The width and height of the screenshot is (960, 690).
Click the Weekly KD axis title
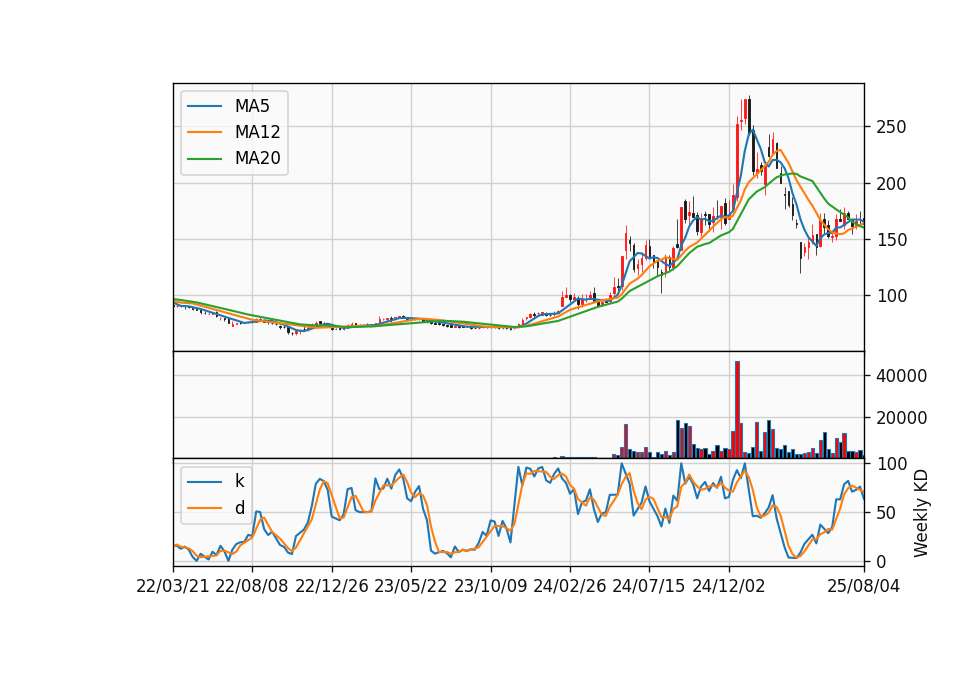click(921, 513)
